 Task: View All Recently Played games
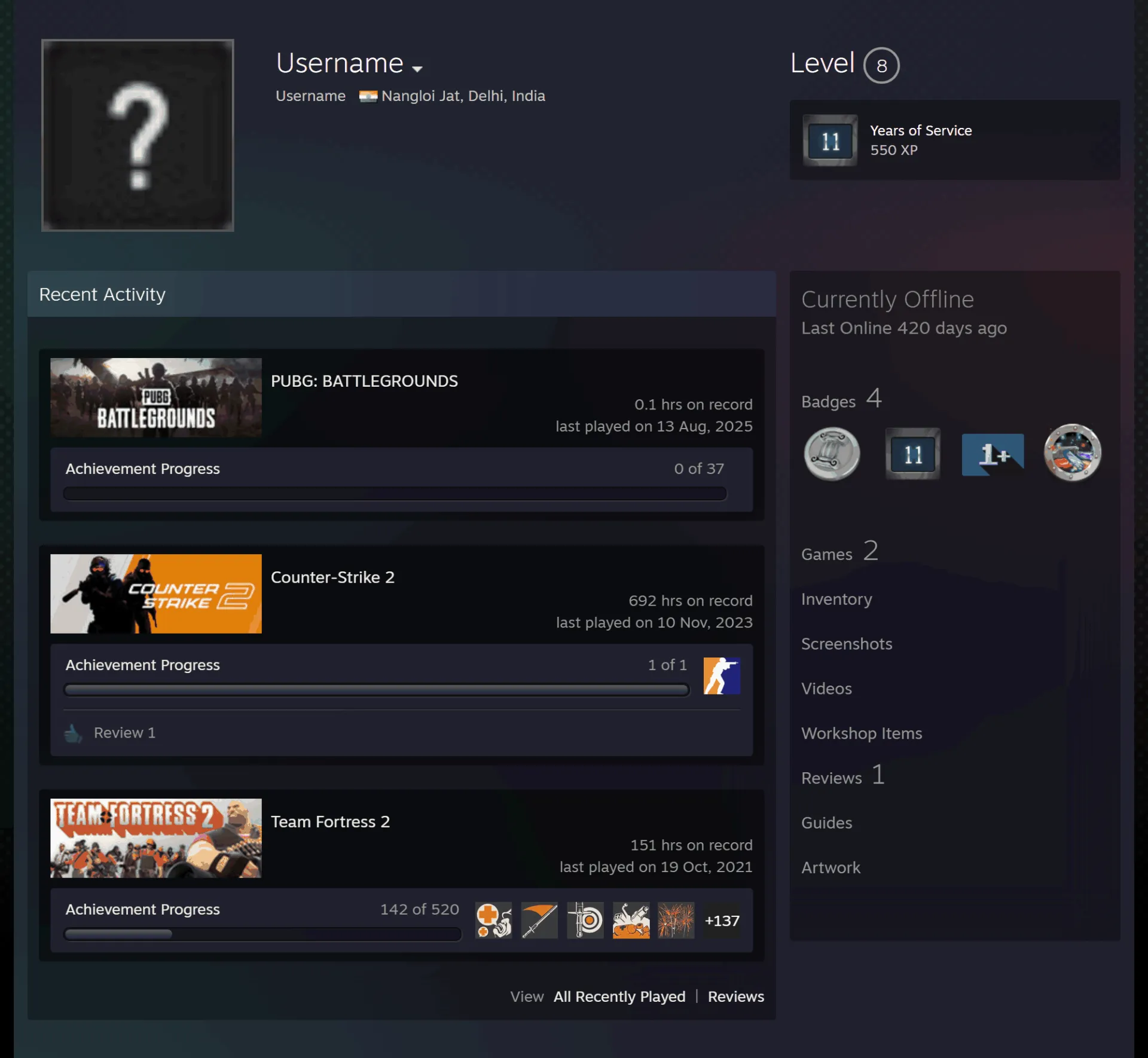[619, 996]
